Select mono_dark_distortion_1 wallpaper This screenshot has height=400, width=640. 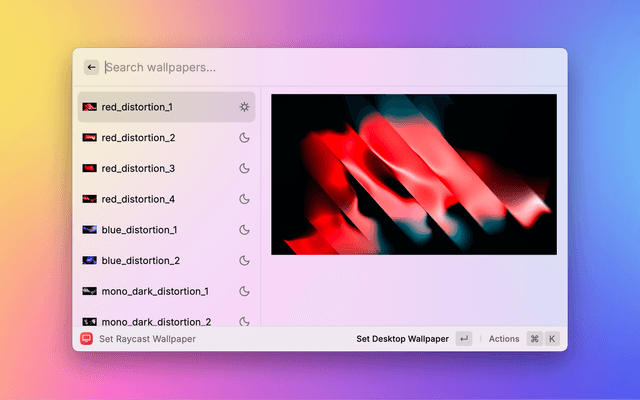coord(155,292)
